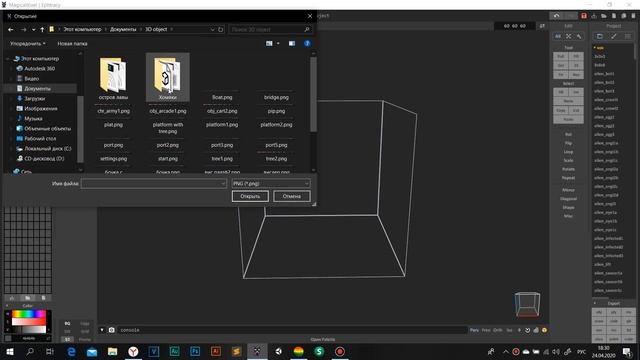Screen dimensions: 640x360
Task: Open the recent locations dropdown arrow
Action: click(x=33, y=29)
